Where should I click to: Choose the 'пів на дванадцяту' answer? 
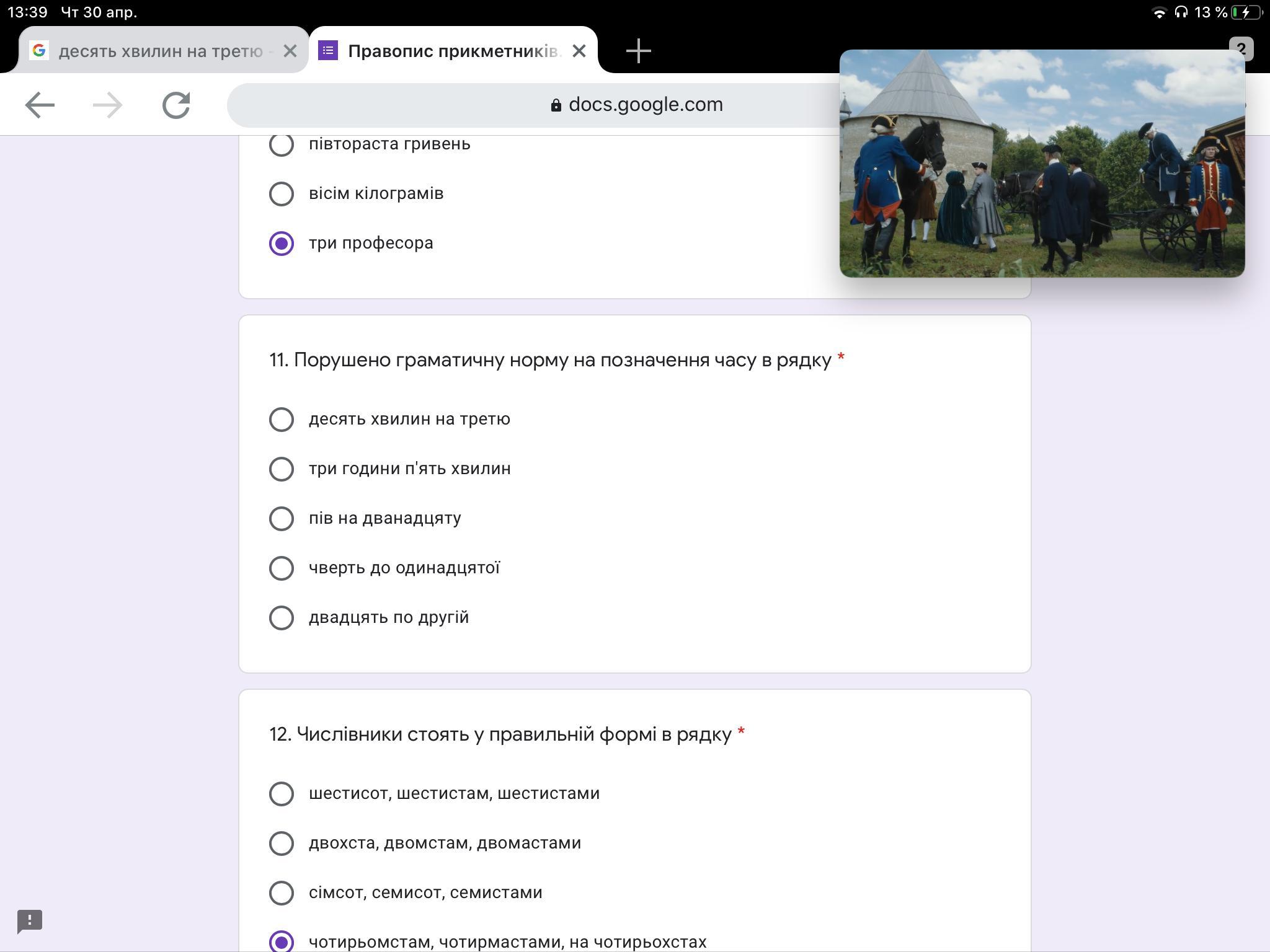[282, 518]
